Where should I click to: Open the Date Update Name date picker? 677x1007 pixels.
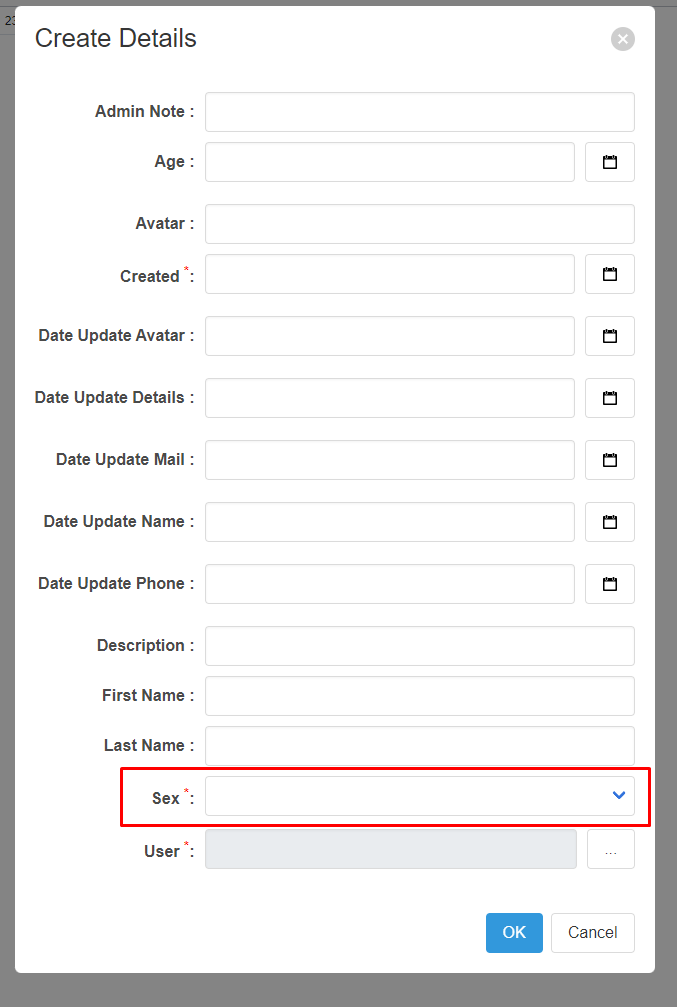point(609,522)
